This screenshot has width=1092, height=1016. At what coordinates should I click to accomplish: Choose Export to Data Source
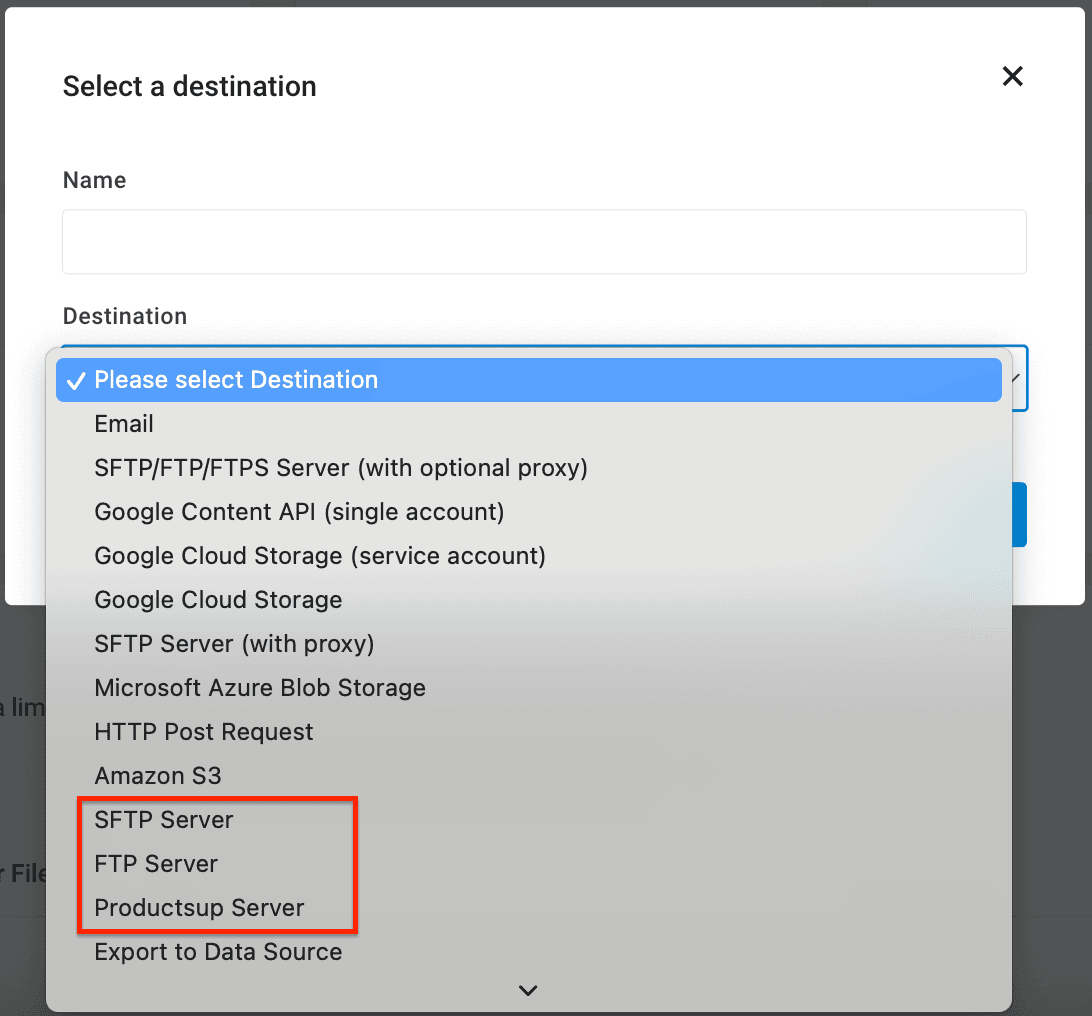tap(218, 952)
